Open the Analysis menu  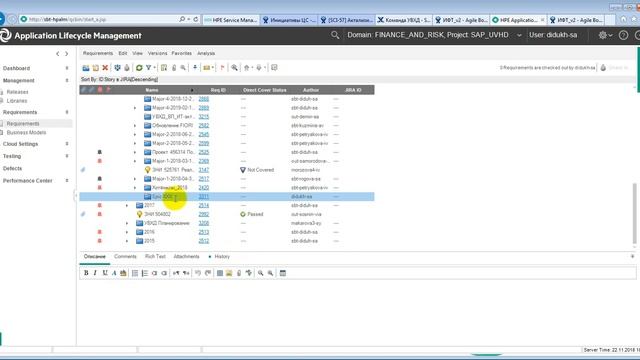(x=206, y=53)
